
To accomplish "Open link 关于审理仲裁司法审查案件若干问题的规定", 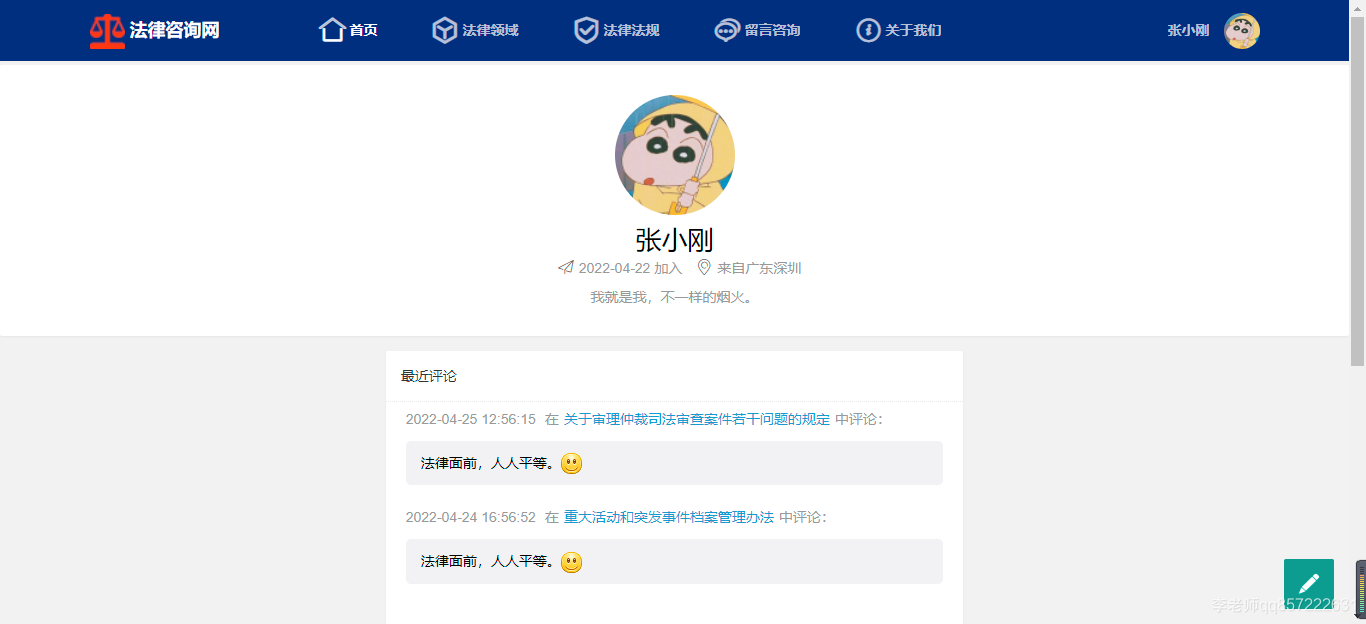I will (697, 419).
